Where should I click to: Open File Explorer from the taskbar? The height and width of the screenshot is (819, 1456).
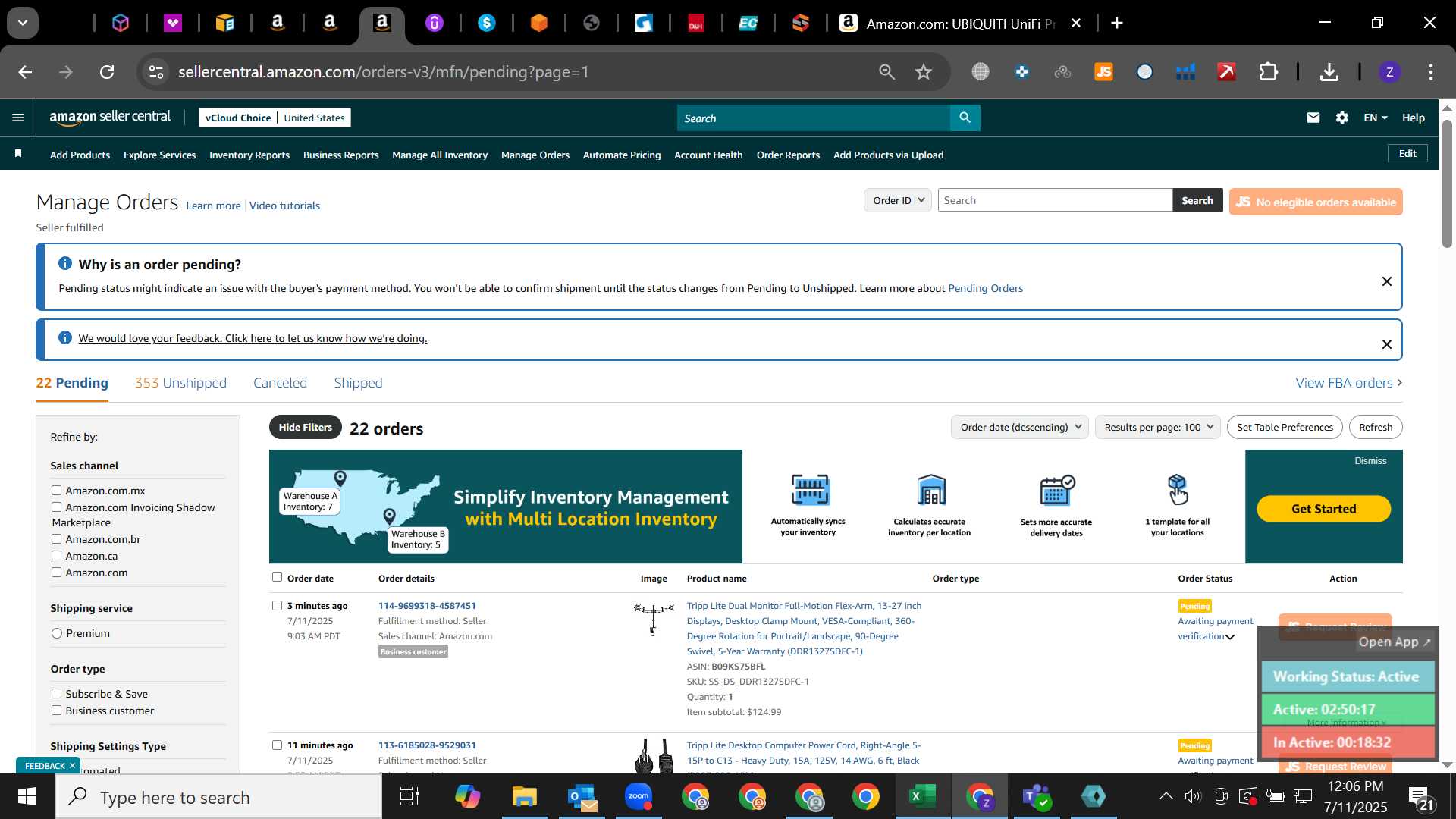pyautogui.click(x=524, y=797)
